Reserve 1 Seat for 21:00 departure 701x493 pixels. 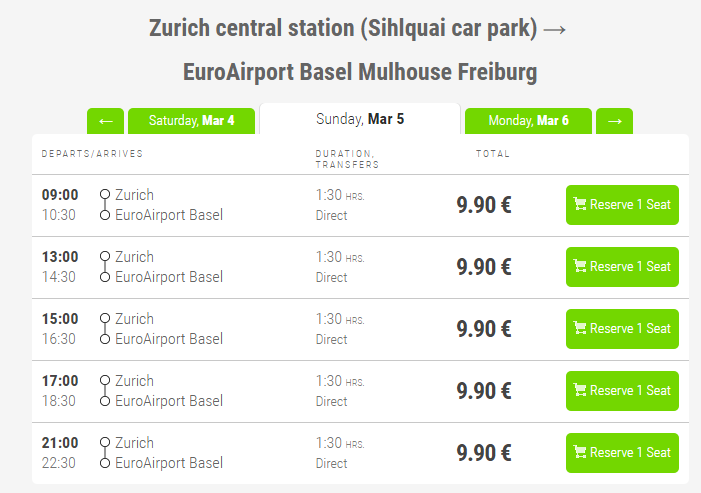622,453
